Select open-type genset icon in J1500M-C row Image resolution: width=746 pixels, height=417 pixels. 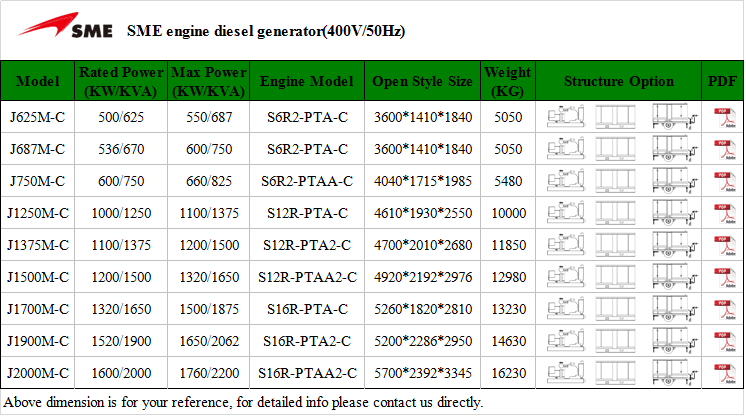(x=566, y=276)
